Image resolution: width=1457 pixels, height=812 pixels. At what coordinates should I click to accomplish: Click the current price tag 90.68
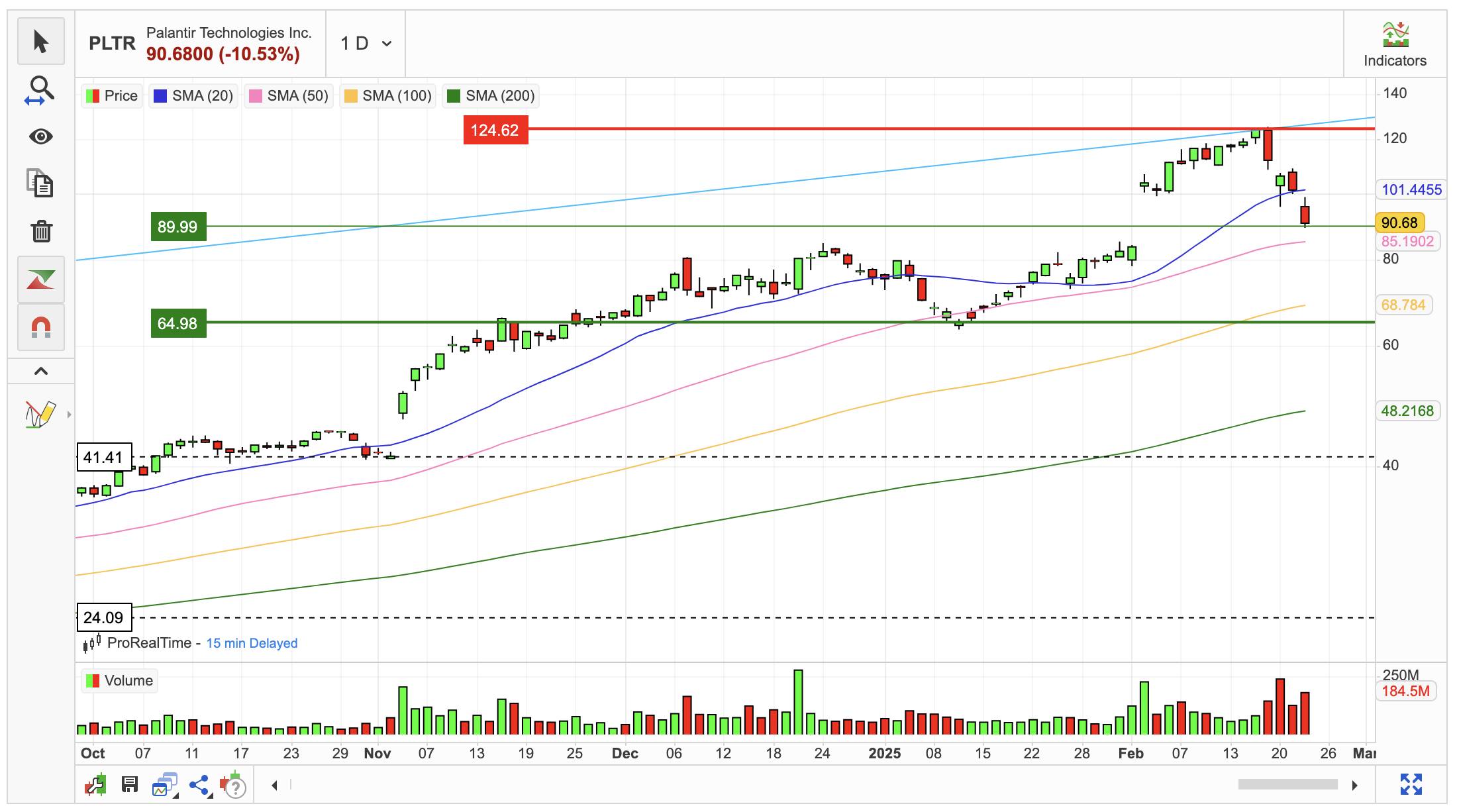tap(1399, 223)
